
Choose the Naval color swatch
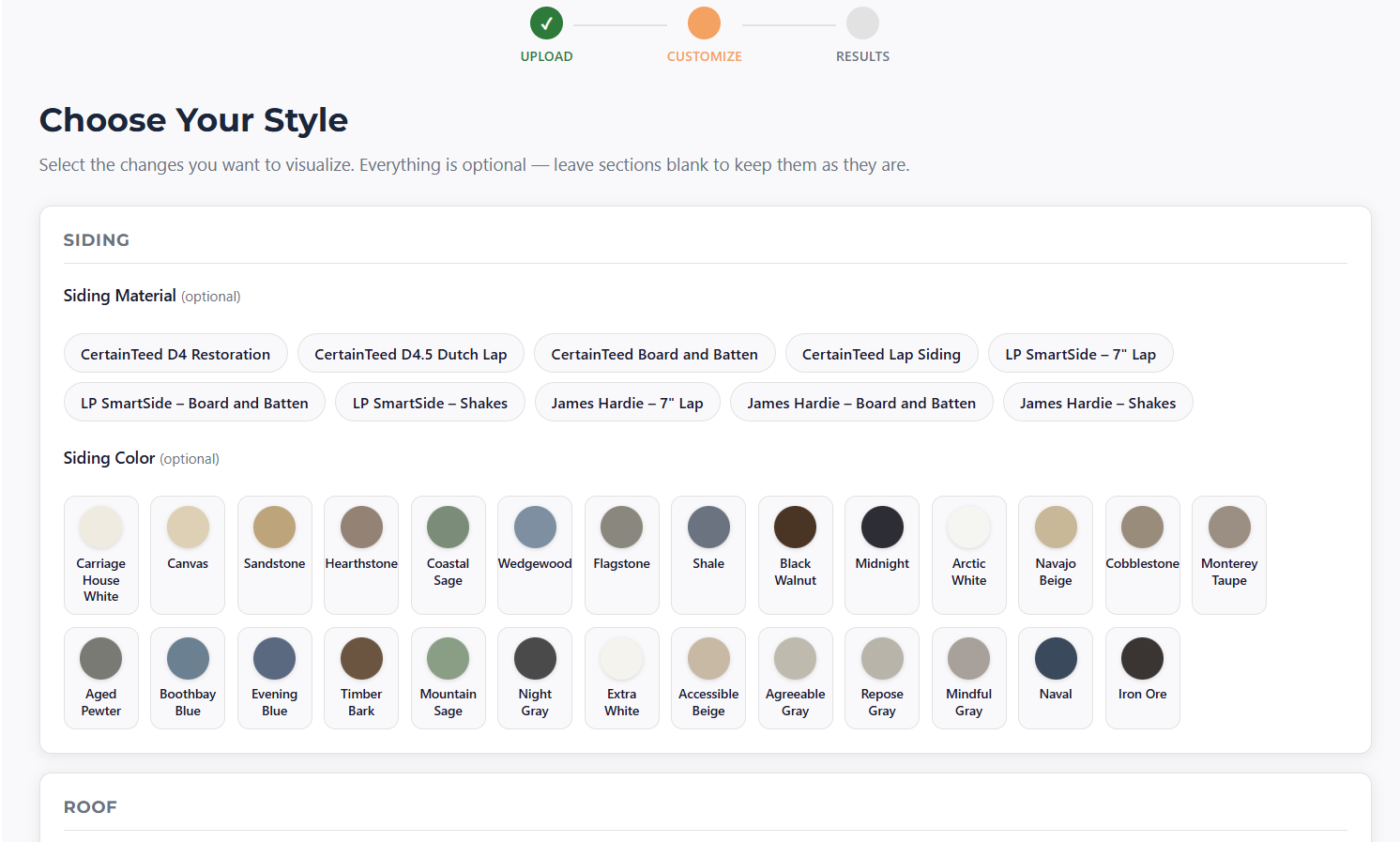[x=1056, y=678]
